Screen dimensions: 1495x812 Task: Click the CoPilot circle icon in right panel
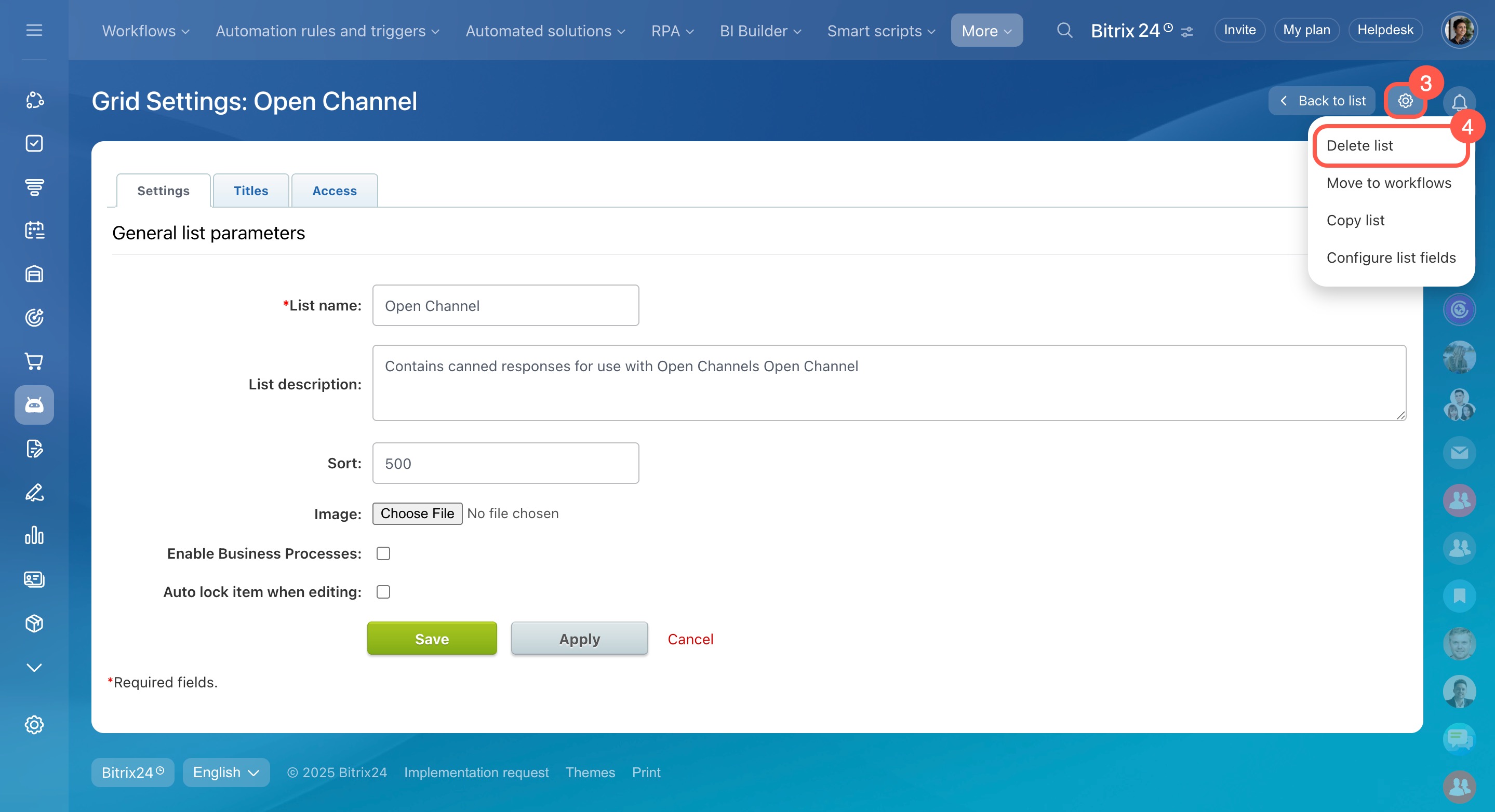(x=1459, y=310)
